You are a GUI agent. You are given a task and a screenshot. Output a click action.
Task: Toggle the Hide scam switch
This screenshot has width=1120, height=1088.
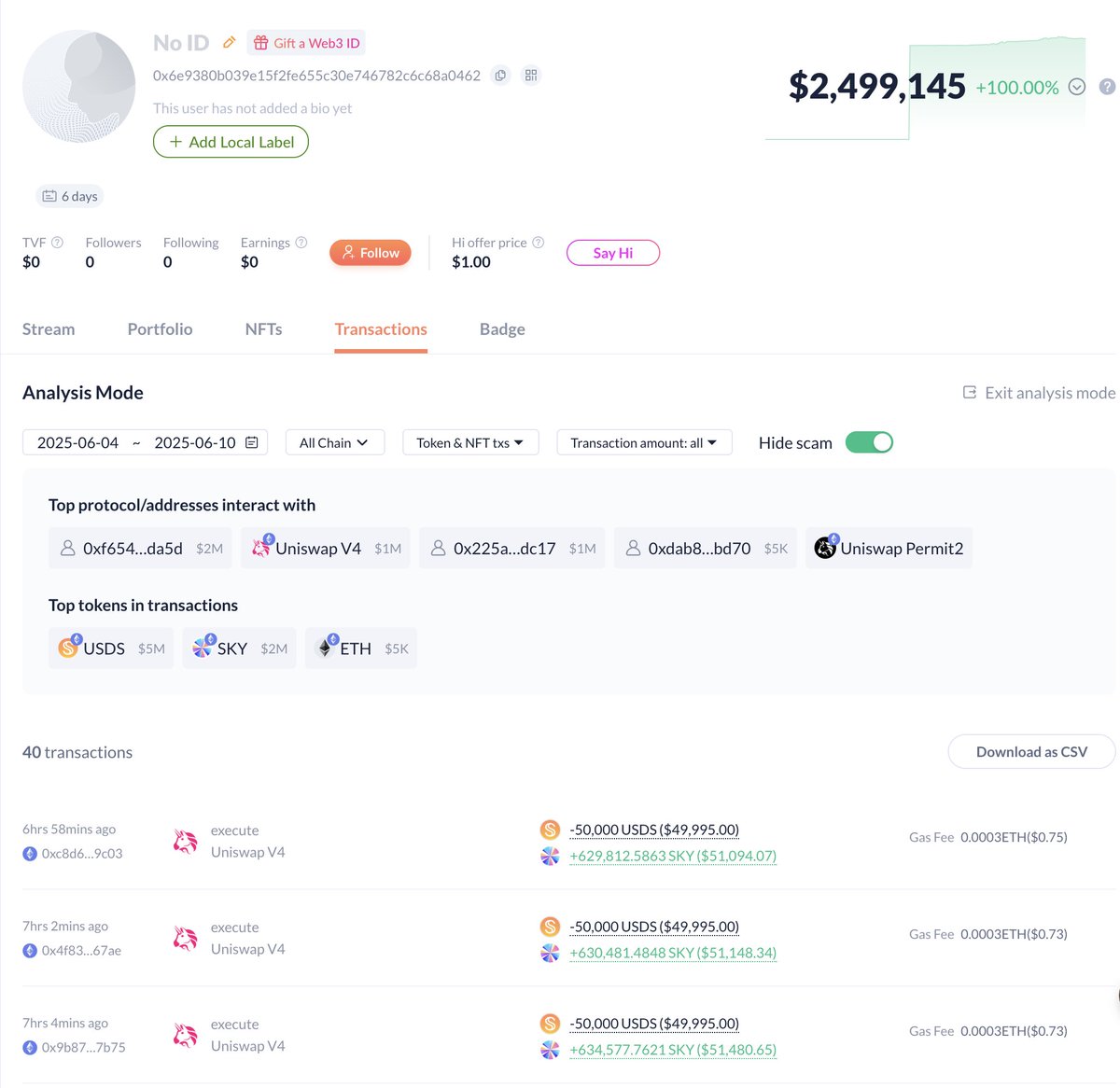coord(869,442)
